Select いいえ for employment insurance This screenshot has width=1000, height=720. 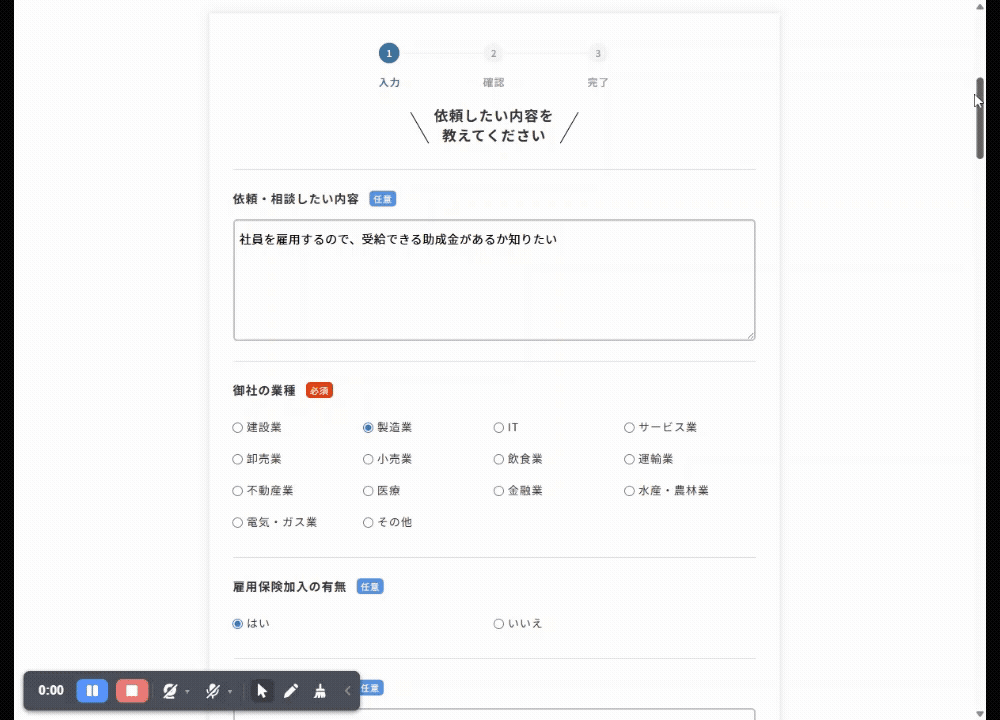click(499, 623)
